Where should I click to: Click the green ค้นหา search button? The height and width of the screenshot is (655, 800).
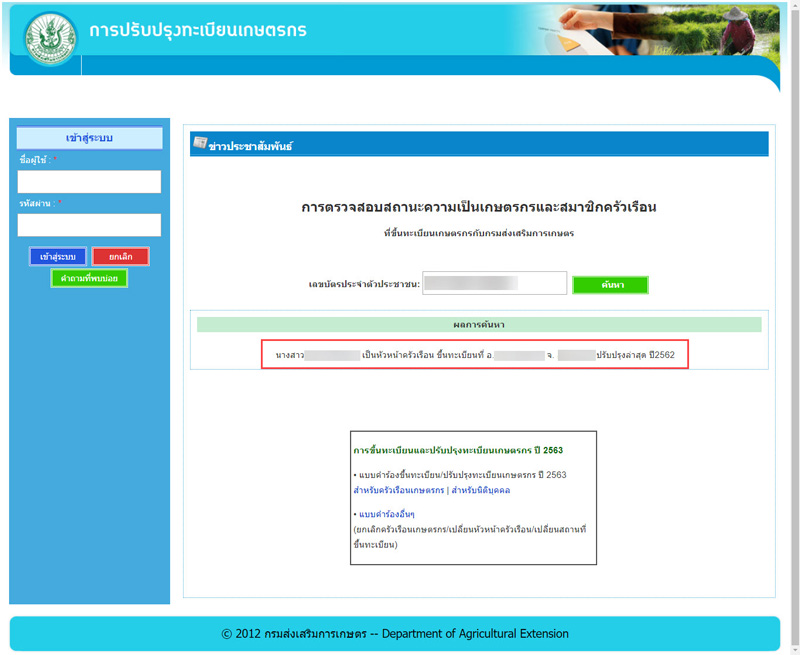[610, 285]
